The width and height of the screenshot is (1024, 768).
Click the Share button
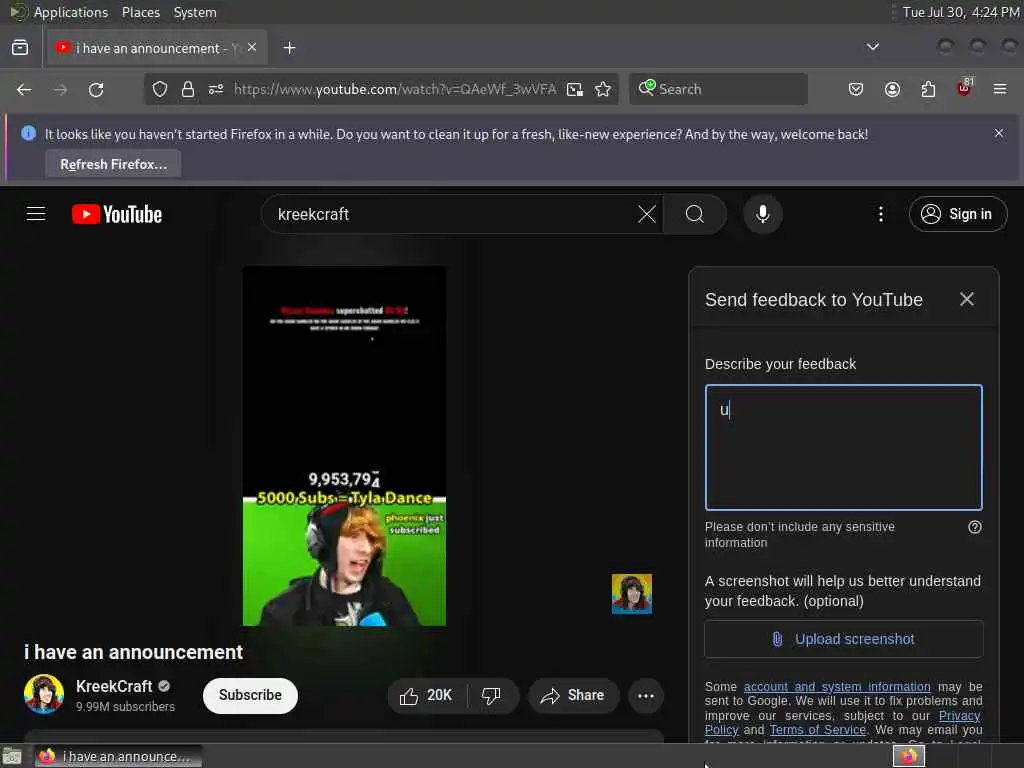click(x=572, y=696)
